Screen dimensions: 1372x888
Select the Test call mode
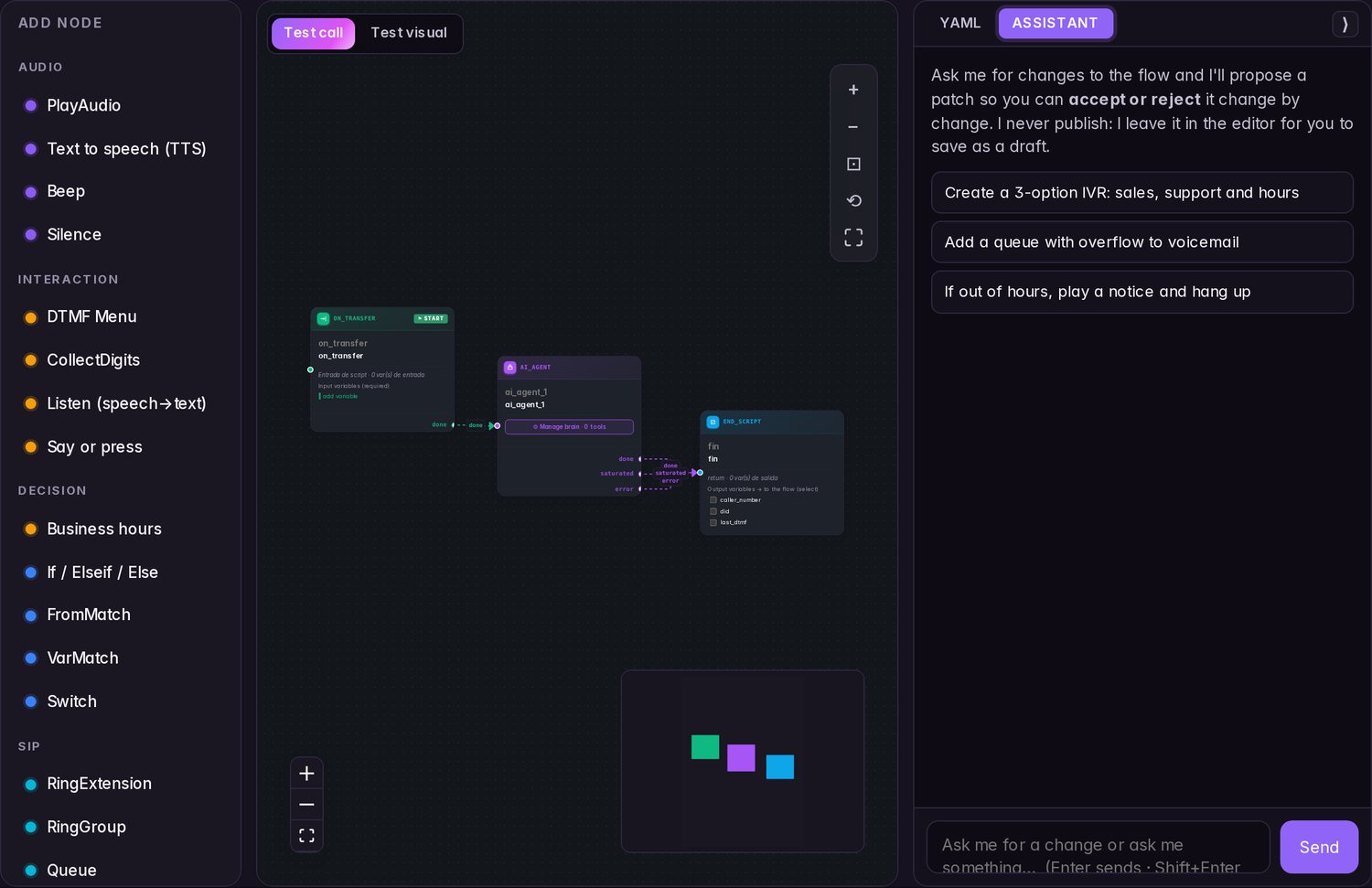[313, 33]
